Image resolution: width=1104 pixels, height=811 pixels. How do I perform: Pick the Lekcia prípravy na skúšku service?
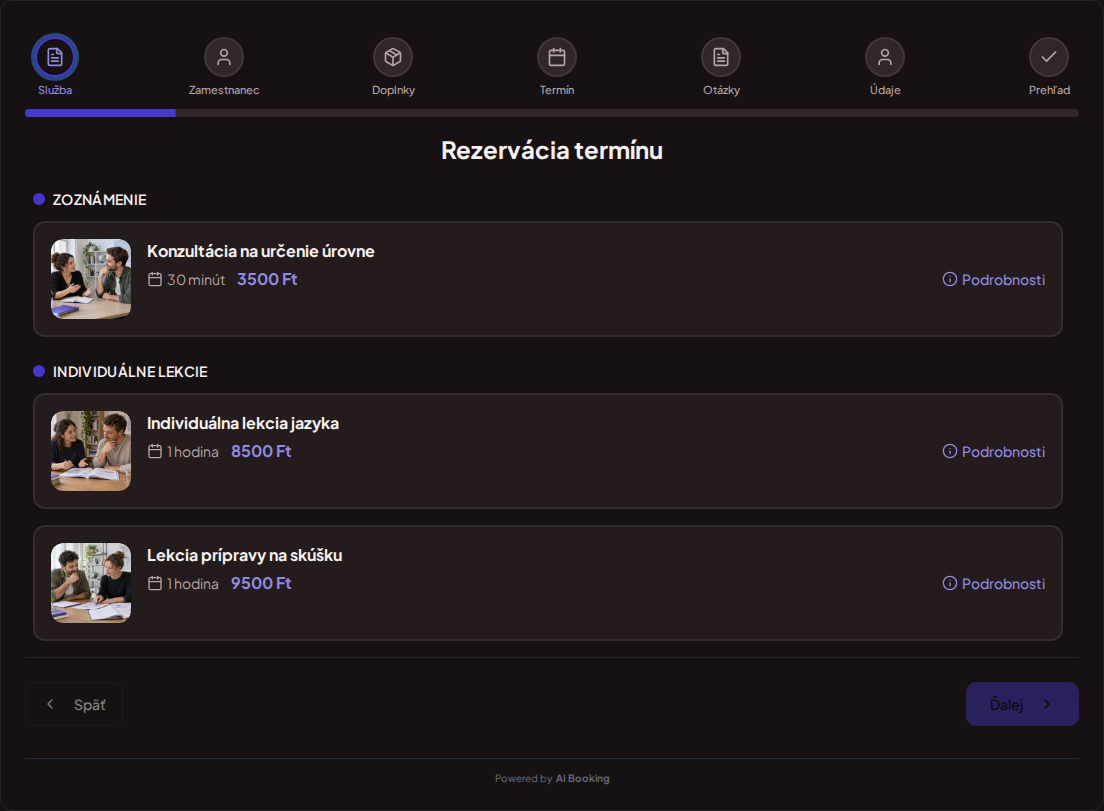click(x=548, y=583)
